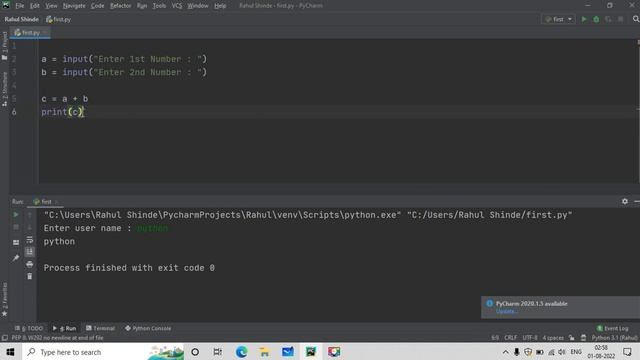Open Code menu
The height and width of the screenshot is (360, 640).
[x=97, y=6]
